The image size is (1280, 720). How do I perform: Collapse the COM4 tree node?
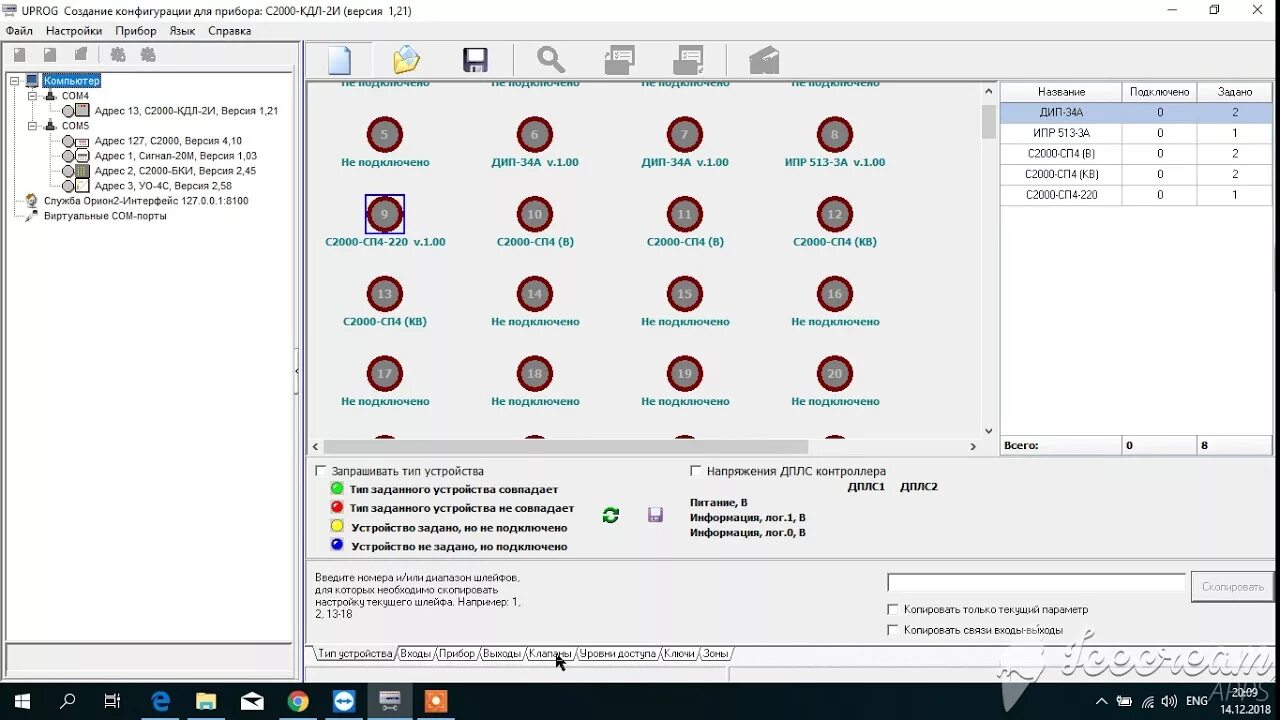33,96
